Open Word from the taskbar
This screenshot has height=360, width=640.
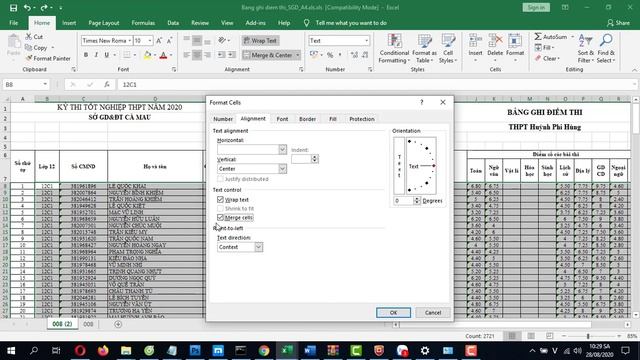310,351
